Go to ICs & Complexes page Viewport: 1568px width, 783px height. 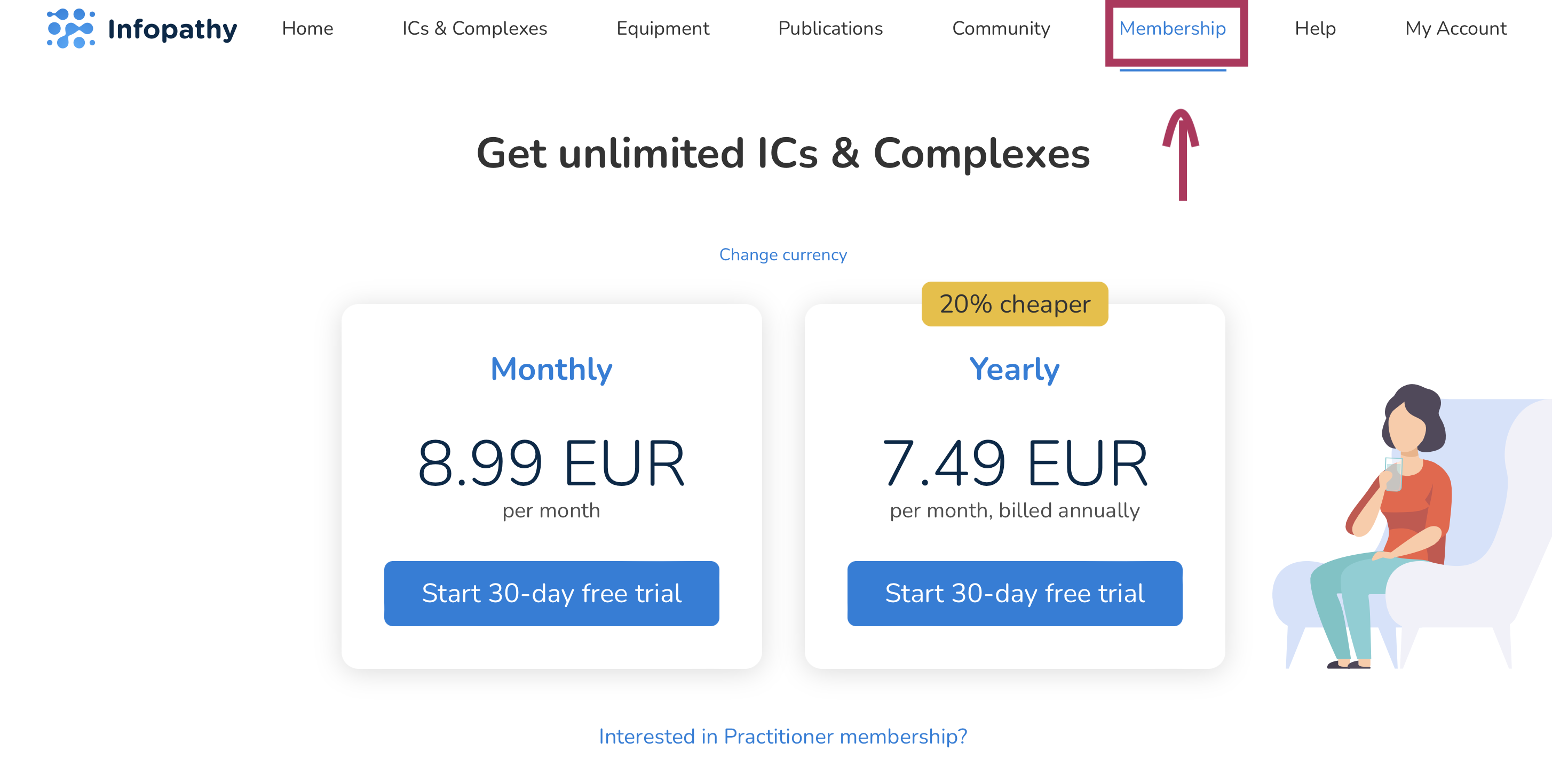(474, 29)
